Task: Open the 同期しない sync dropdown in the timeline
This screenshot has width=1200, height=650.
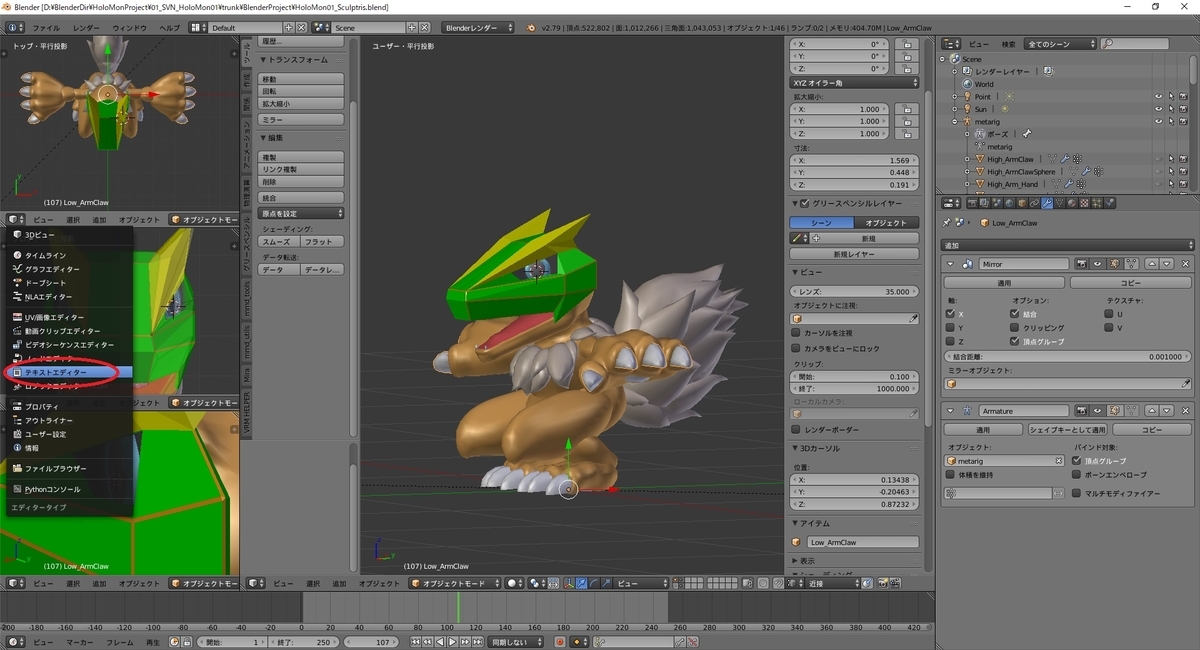Action: (x=516, y=642)
